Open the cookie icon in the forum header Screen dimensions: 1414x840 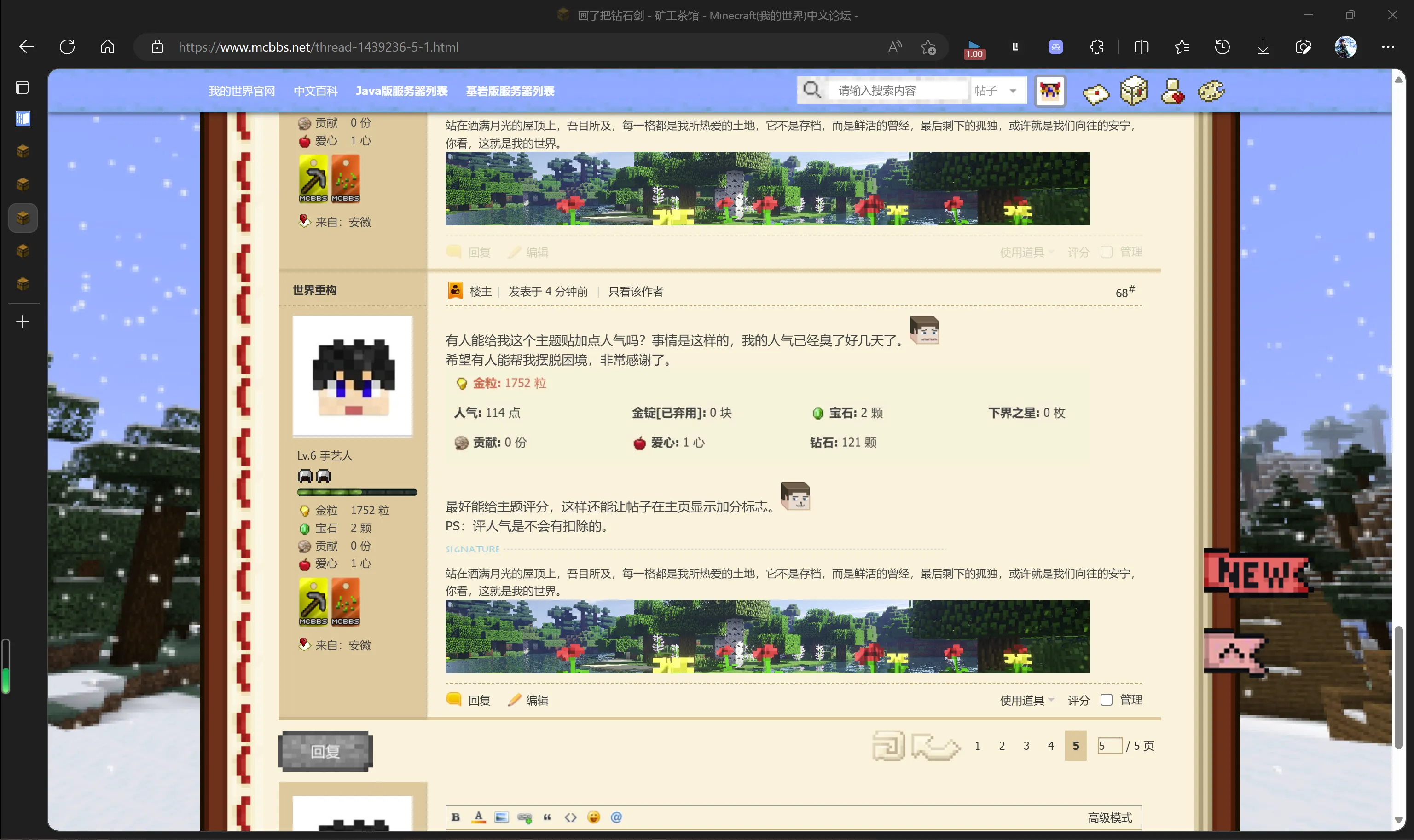click(x=1211, y=91)
